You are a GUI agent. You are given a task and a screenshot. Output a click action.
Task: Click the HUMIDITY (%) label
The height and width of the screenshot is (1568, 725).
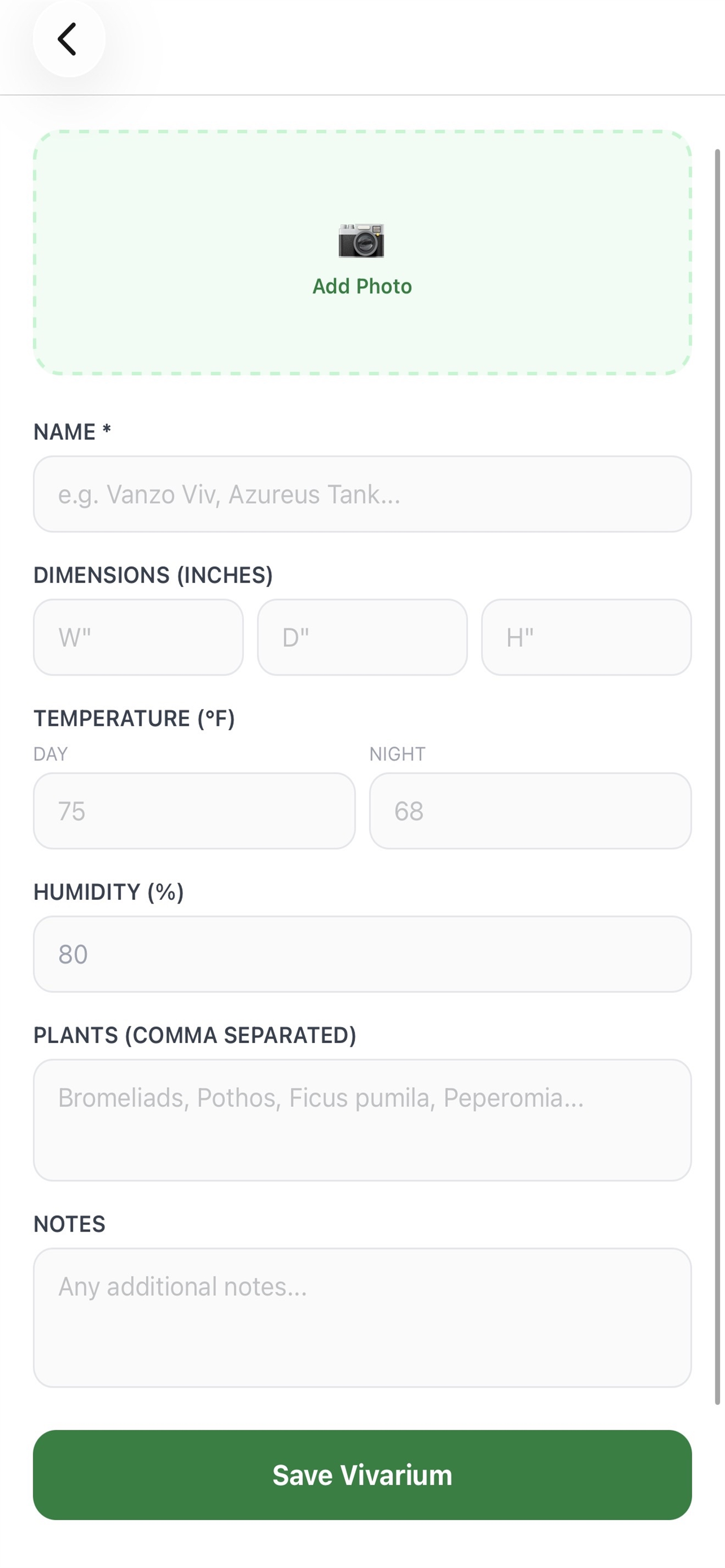coord(108,892)
